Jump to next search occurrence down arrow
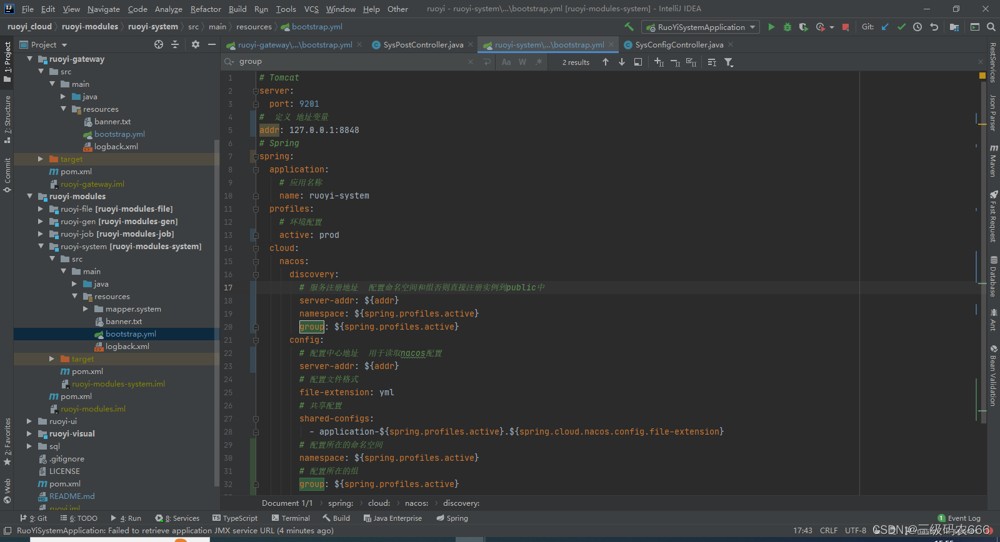The width and height of the screenshot is (1000, 542). click(621, 62)
